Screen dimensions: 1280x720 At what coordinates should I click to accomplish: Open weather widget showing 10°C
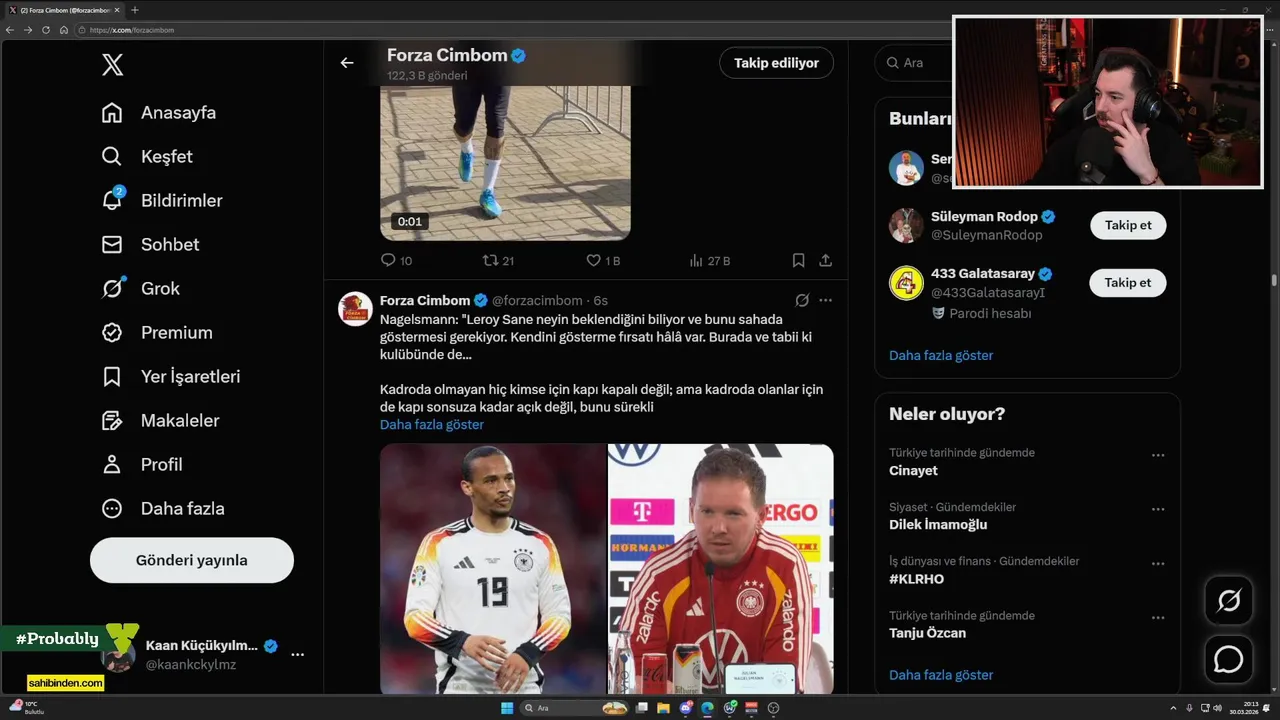[x=25, y=708]
